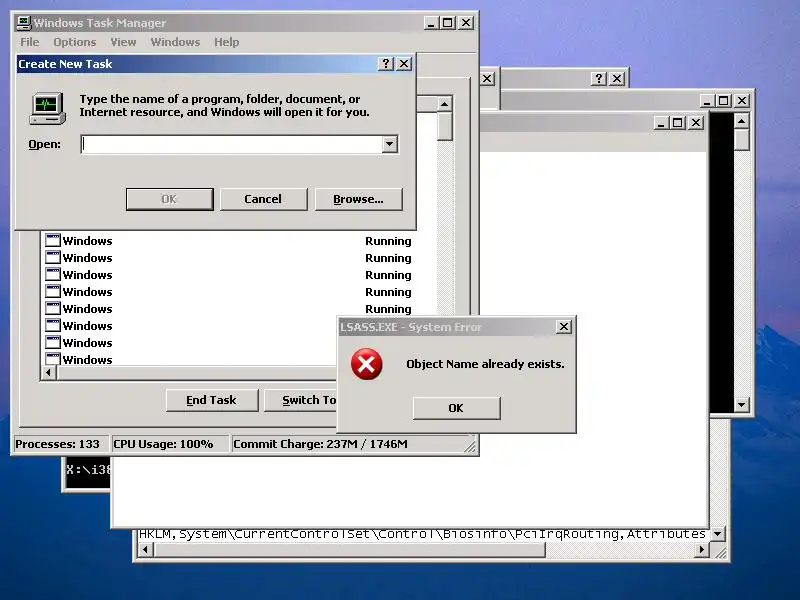Click the computer icon in Create New Task dialog
Viewport: 800px width, 600px height.
(47, 108)
